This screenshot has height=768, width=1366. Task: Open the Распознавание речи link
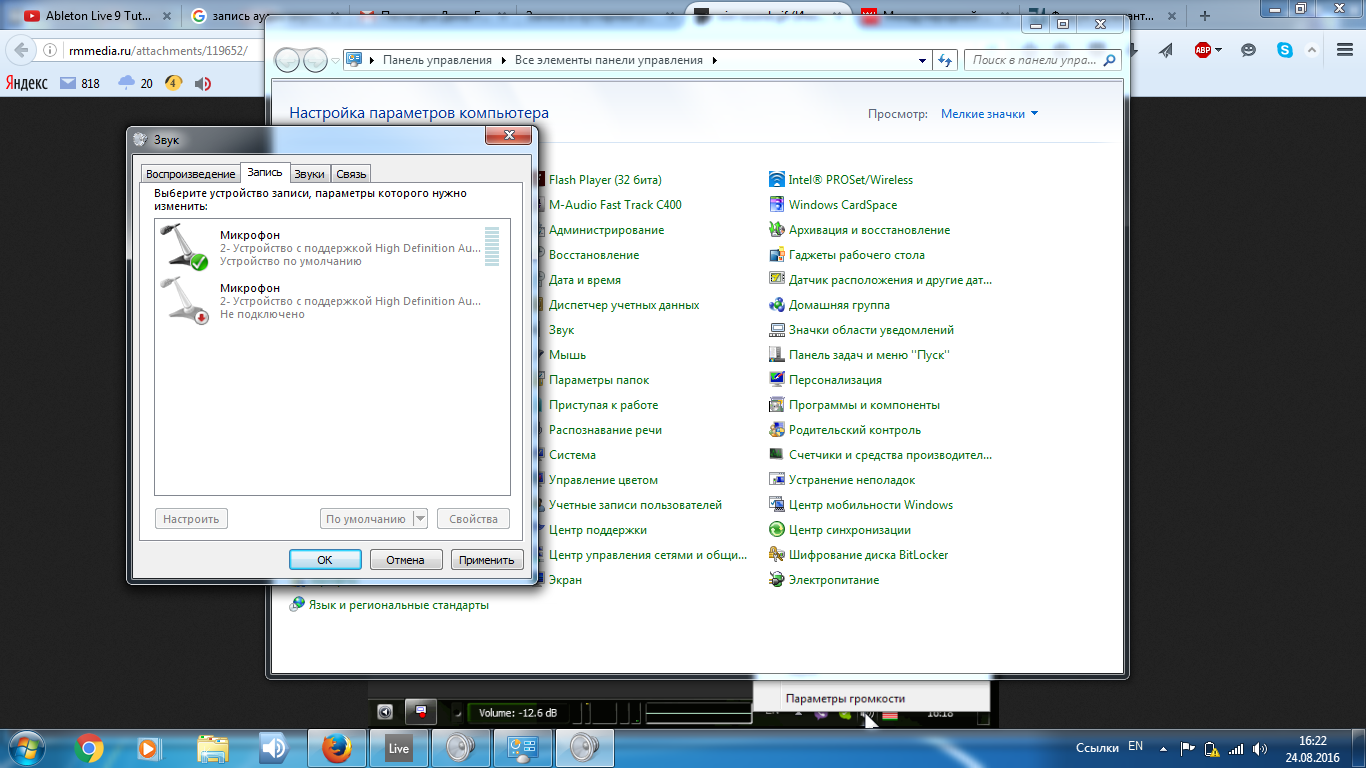point(605,430)
